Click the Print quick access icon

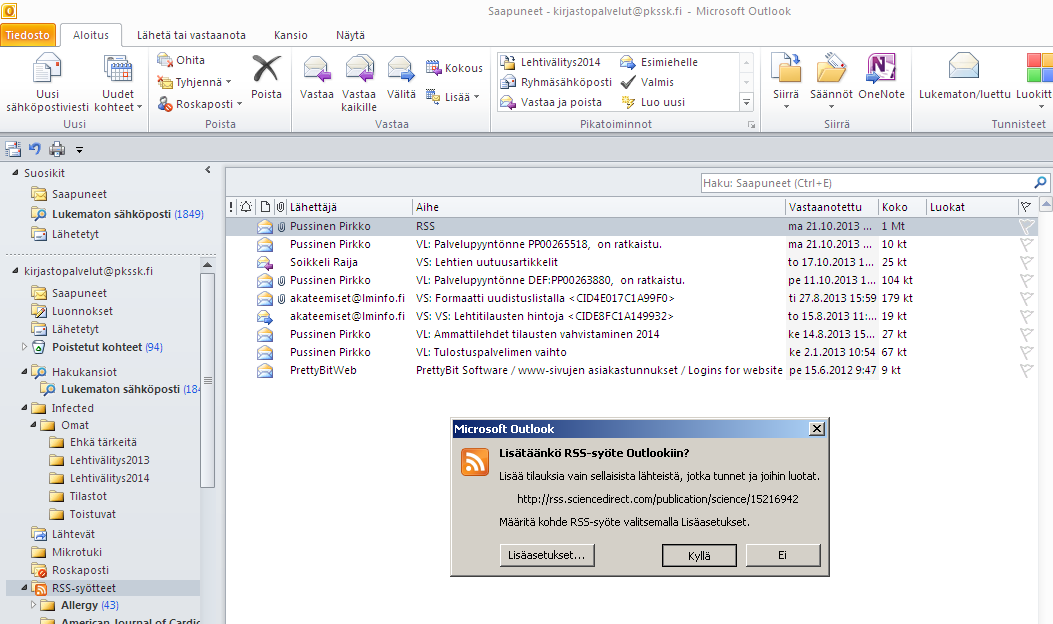pos(57,149)
